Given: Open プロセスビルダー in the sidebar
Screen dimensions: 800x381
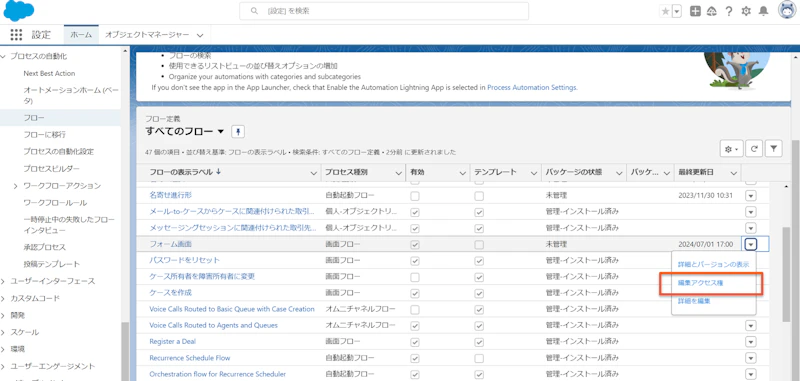Looking at the screenshot, I should click(52, 168).
